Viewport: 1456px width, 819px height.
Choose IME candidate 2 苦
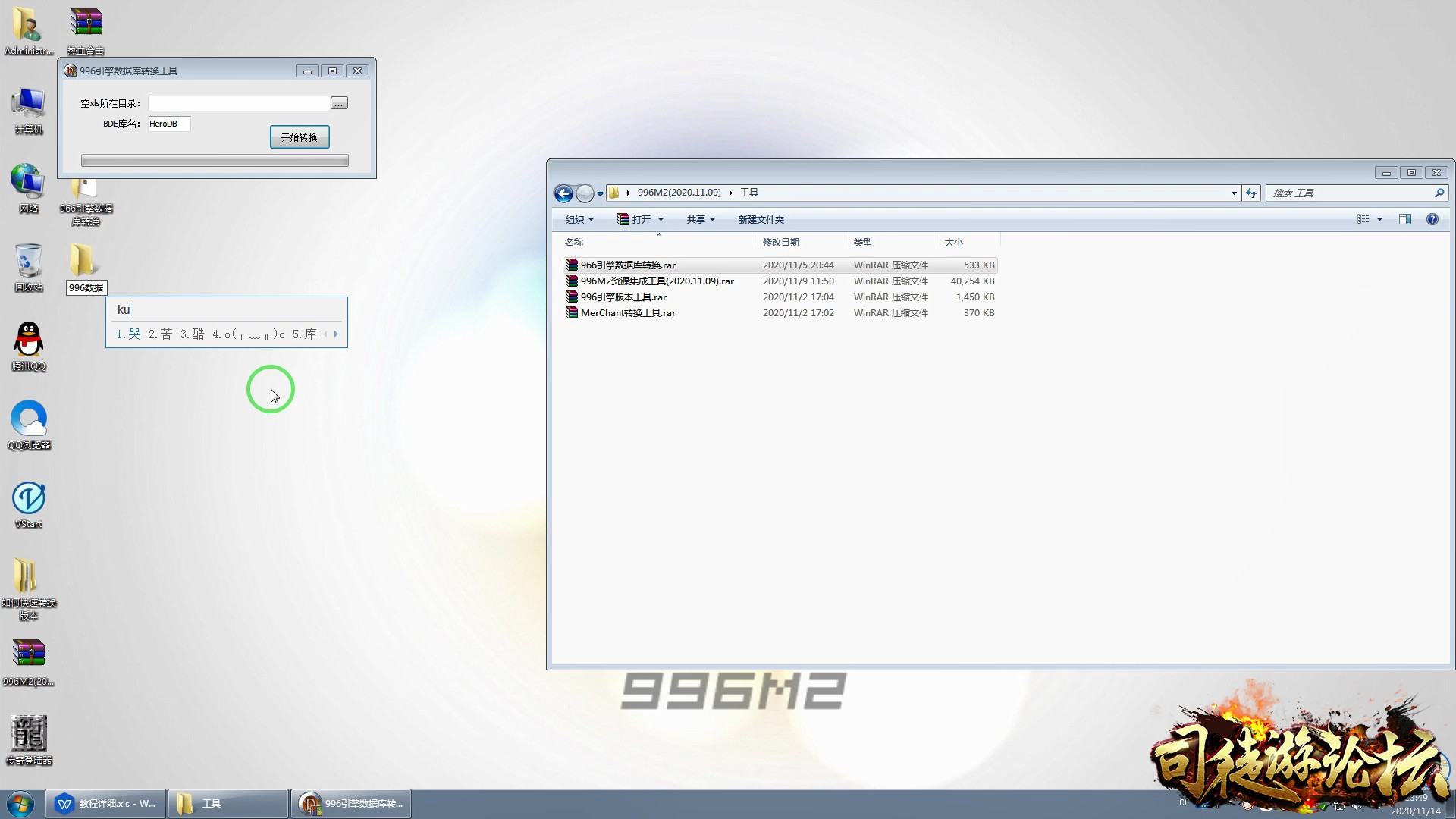160,334
